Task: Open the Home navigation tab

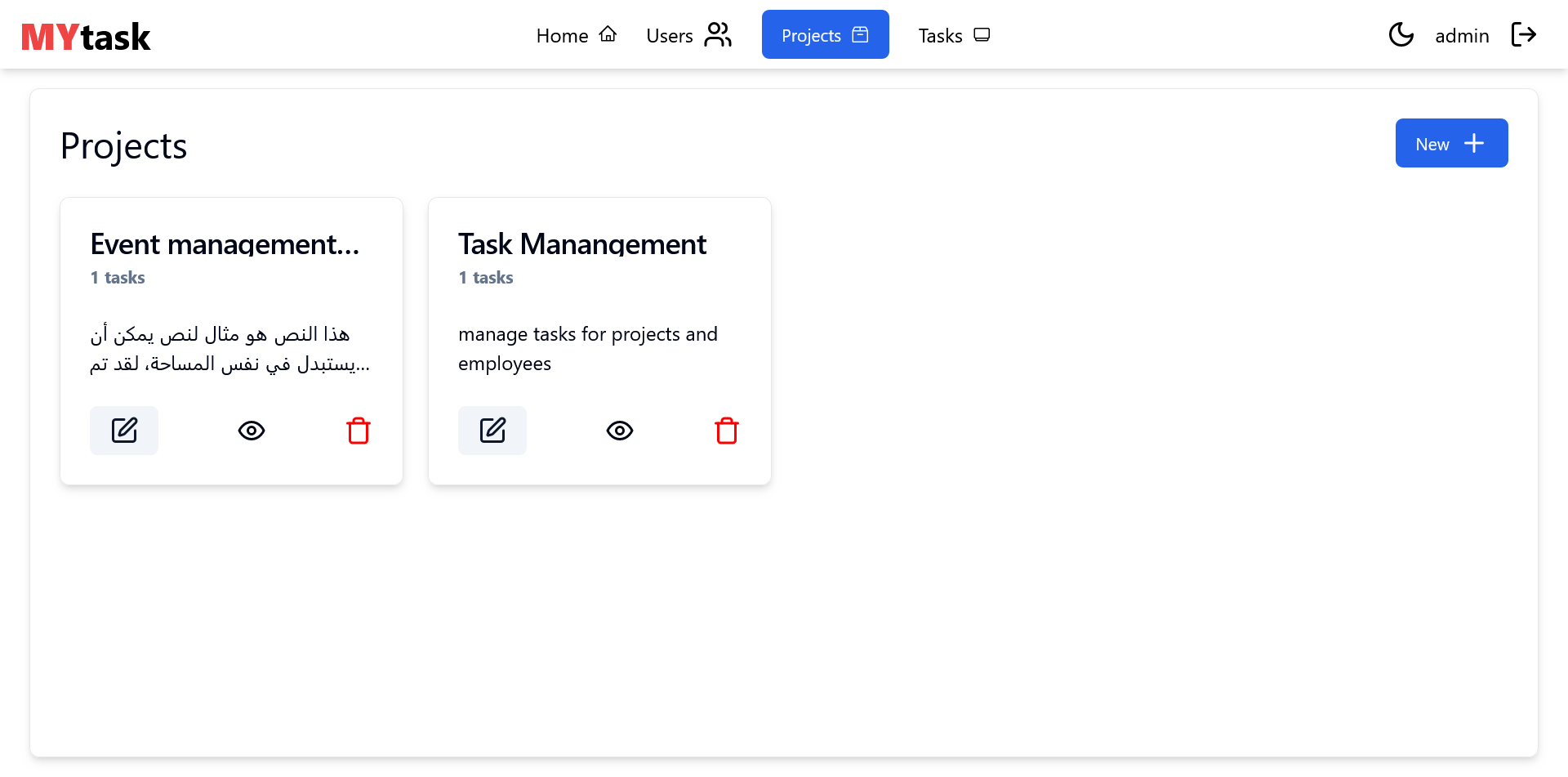Action: pos(576,35)
